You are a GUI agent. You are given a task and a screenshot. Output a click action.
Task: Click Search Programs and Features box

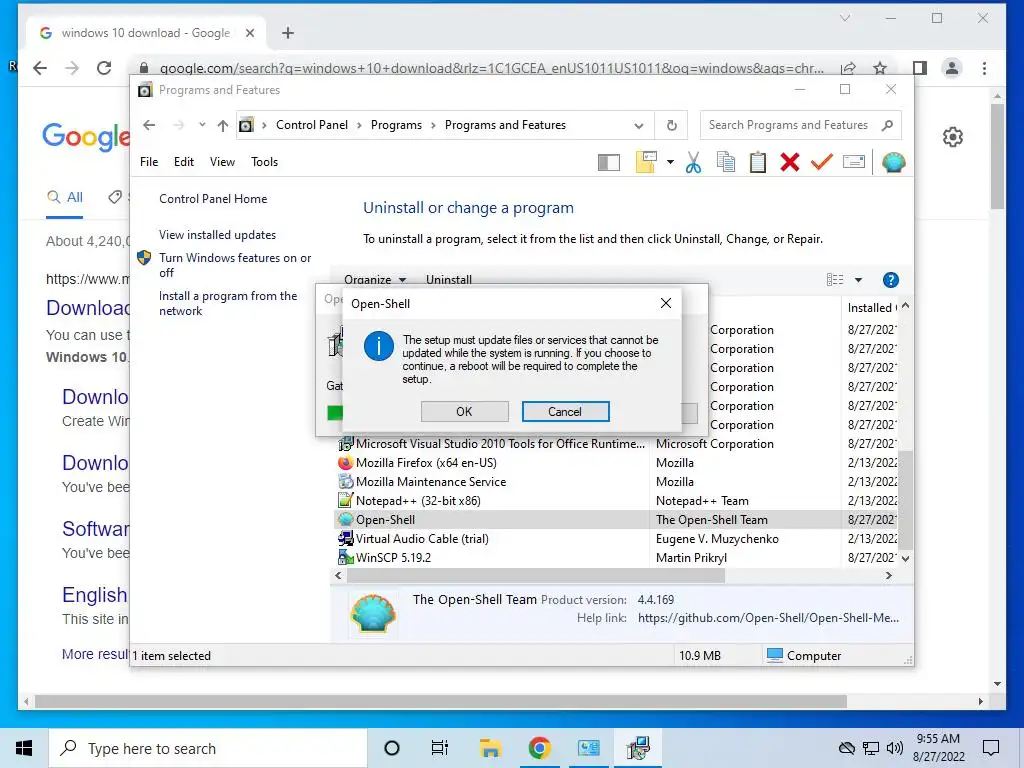pyautogui.click(x=800, y=125)
